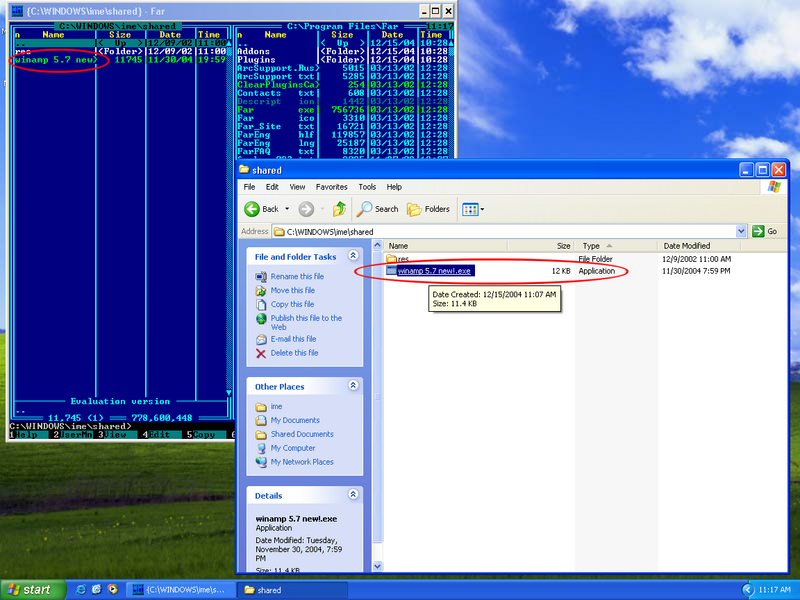The height and width of the screenshot is (600, 800).
Task: Open Search in the shared window
Action: tap(377, 209)
